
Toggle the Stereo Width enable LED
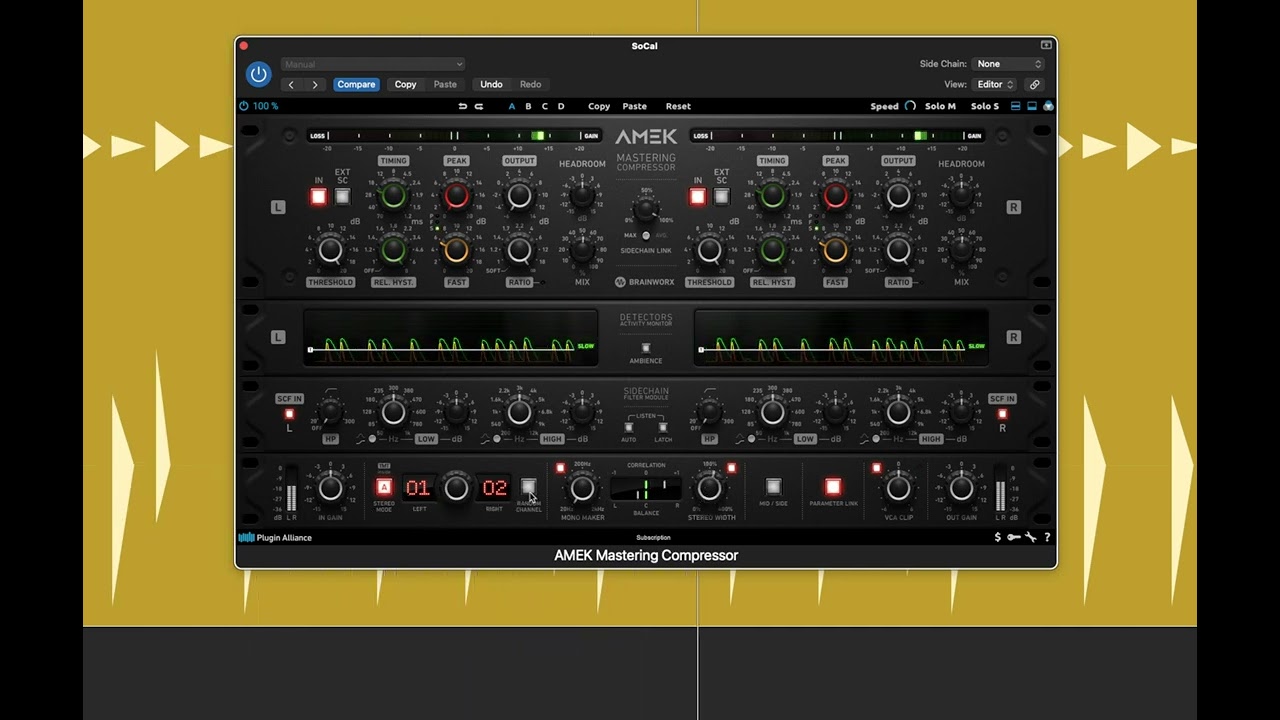pos(731,467)
